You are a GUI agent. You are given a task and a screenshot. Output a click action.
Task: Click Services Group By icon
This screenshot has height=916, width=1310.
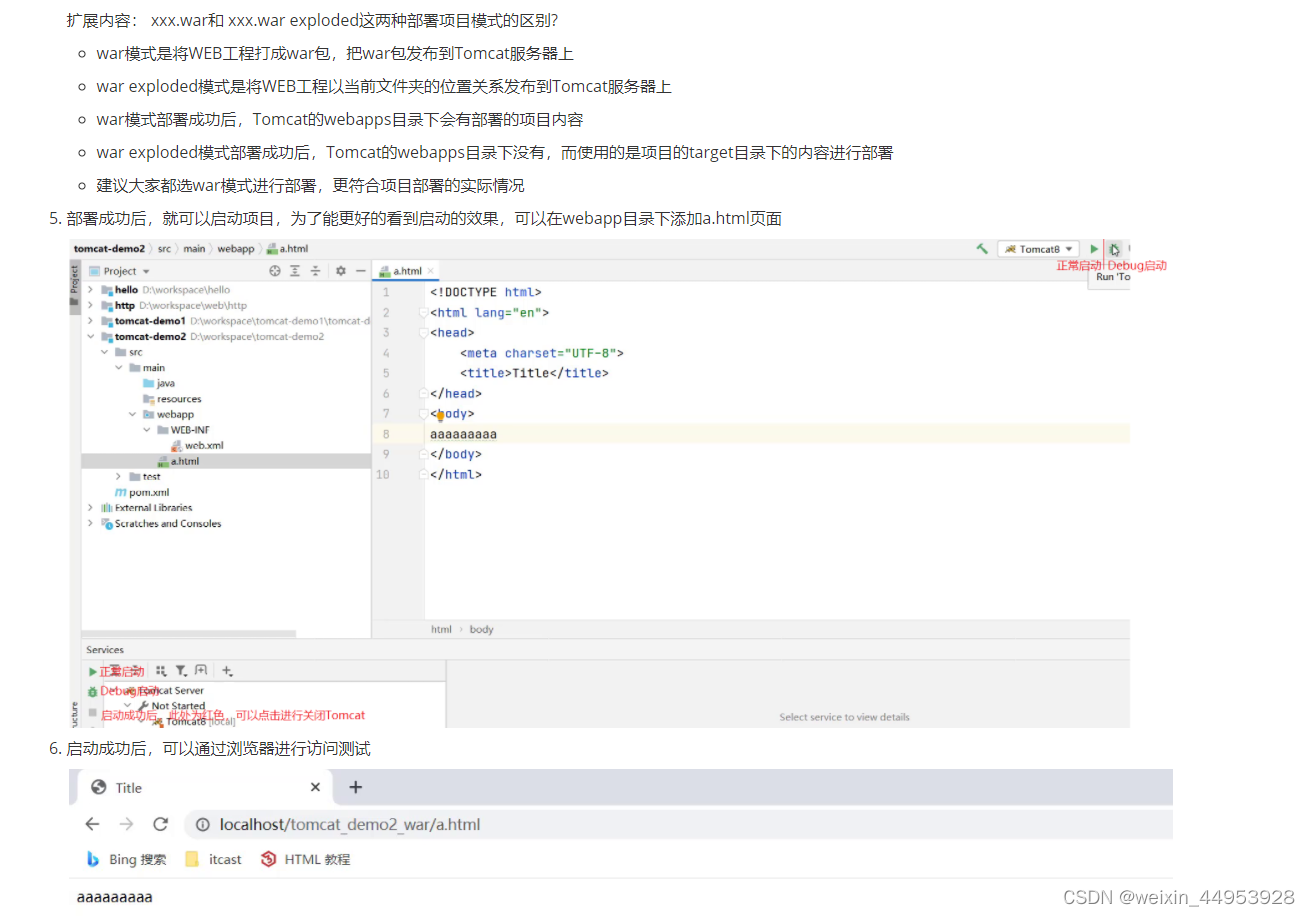tap(161, 671)
